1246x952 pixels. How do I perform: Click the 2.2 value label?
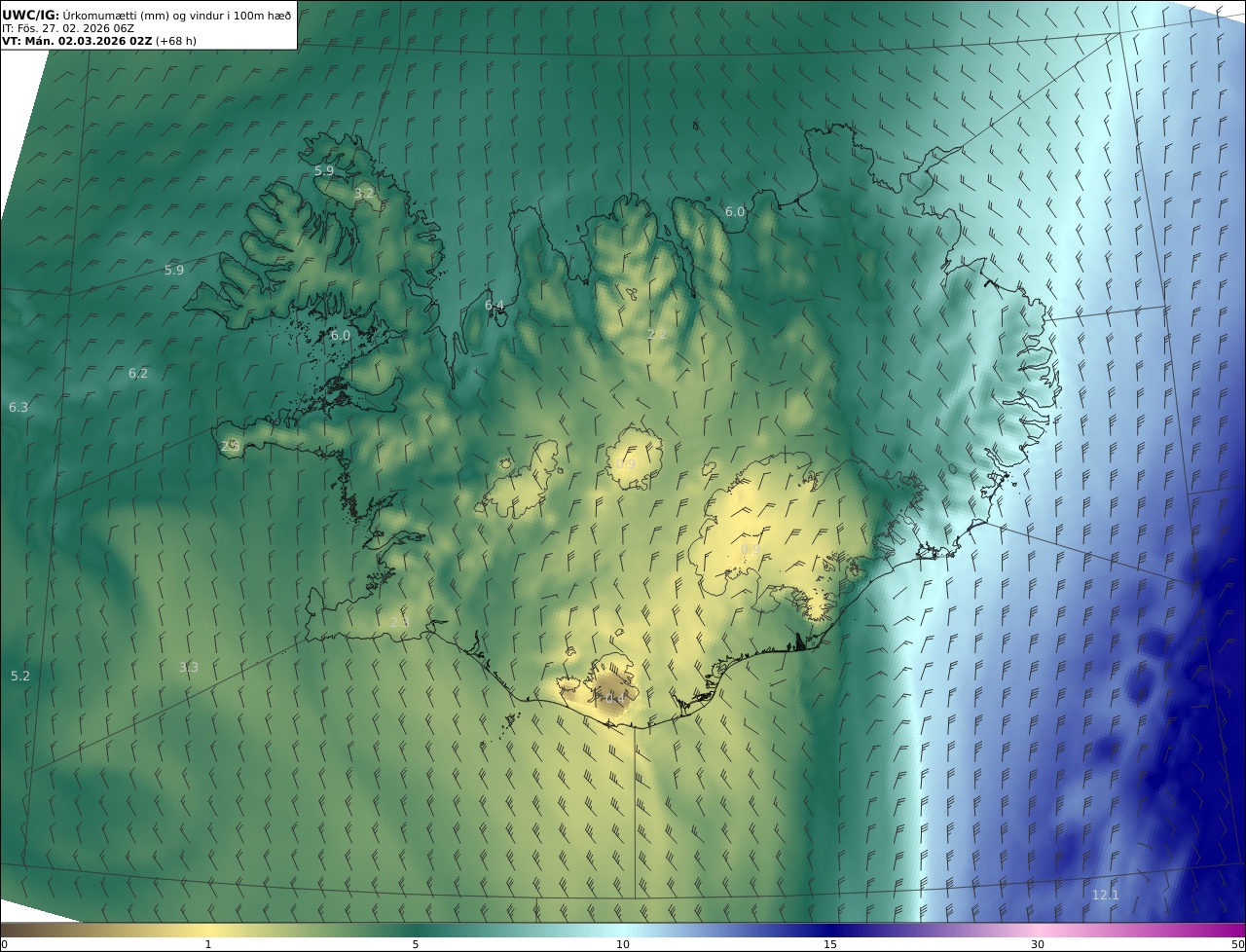click(x=657, y=334)
